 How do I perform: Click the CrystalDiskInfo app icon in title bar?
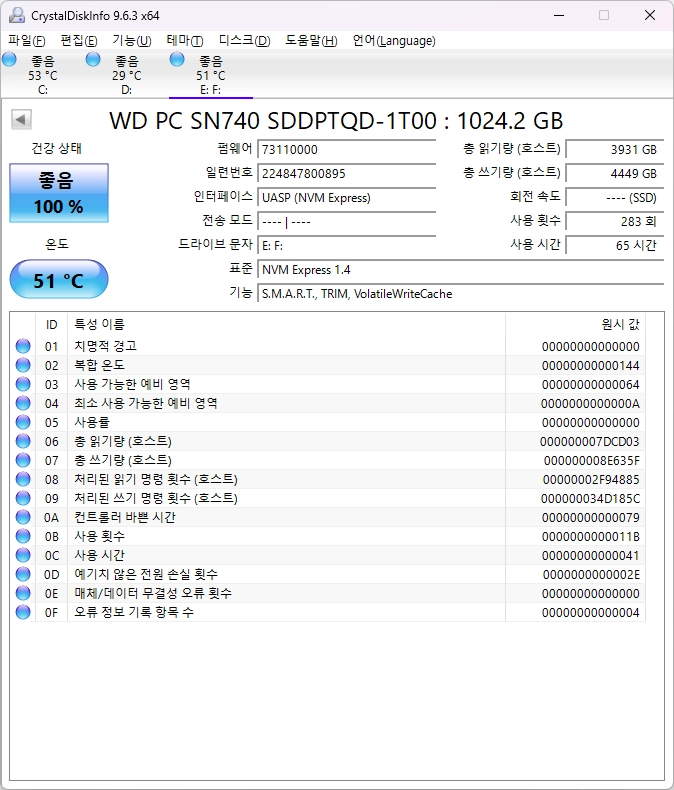(17, 16)
